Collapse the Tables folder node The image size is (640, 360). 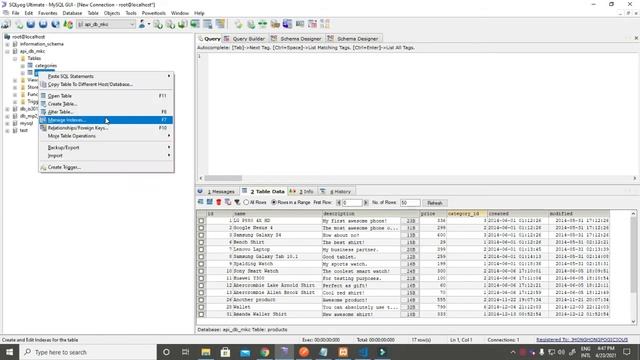(15, 58)
